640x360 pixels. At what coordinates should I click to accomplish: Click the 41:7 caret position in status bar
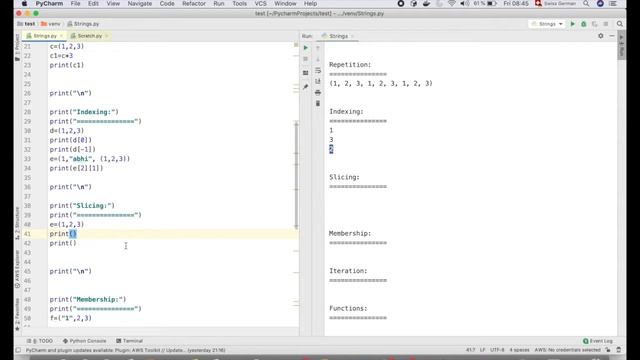pyautogui.click(x=470, y=350)
